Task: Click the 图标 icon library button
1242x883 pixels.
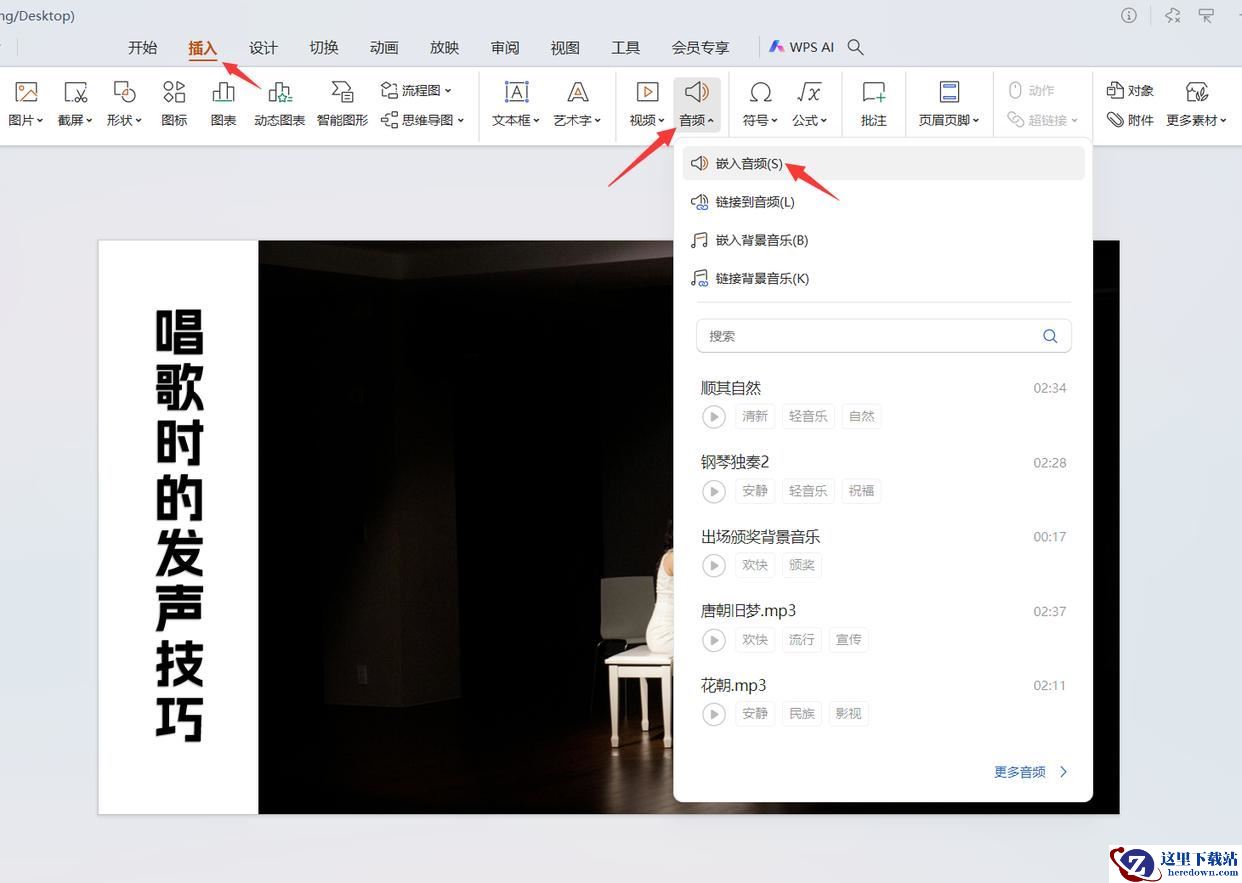Action: click(174, 104)
